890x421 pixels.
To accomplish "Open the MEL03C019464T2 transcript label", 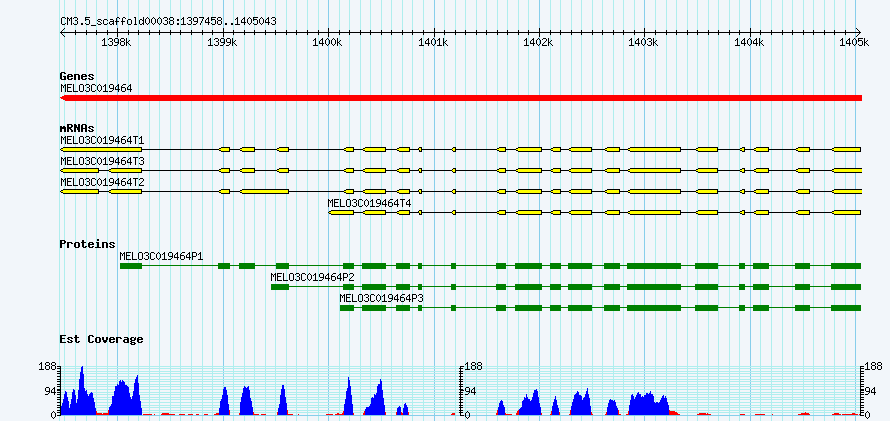I will click(x=102, y=182).
